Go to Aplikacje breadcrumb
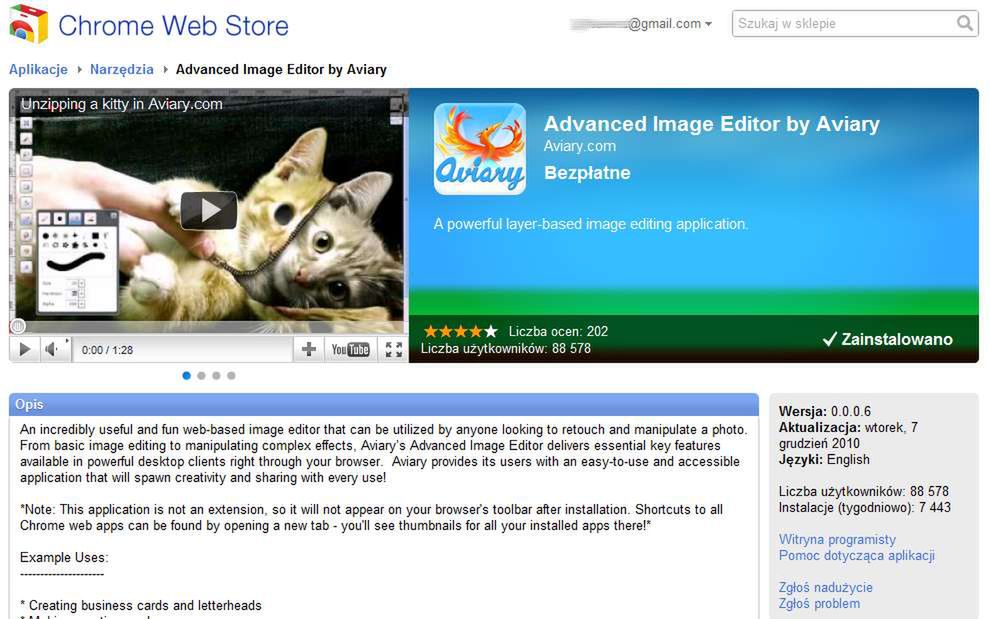Viewport: 990px width, 619px height. [39, 69]
